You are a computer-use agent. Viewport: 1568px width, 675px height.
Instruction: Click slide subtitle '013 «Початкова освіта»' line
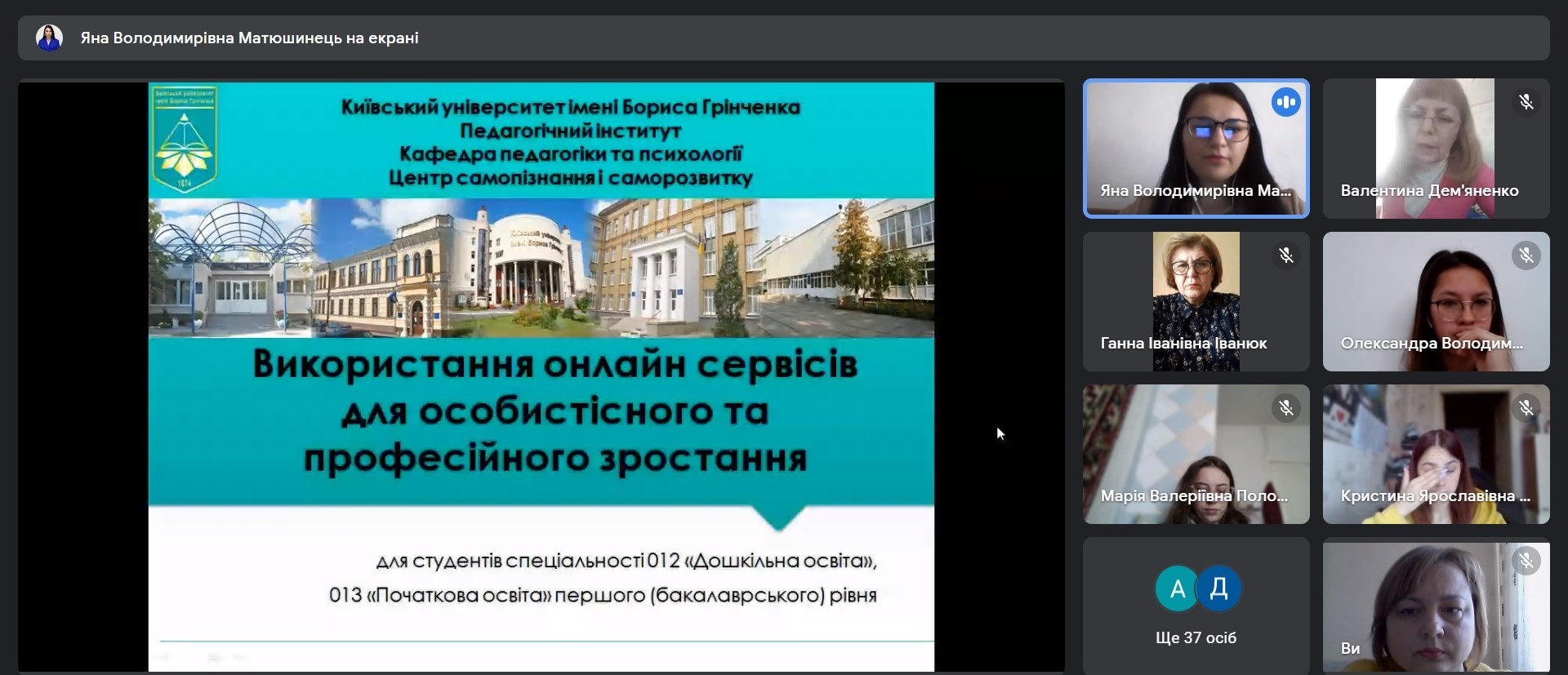tap(603, 595)
